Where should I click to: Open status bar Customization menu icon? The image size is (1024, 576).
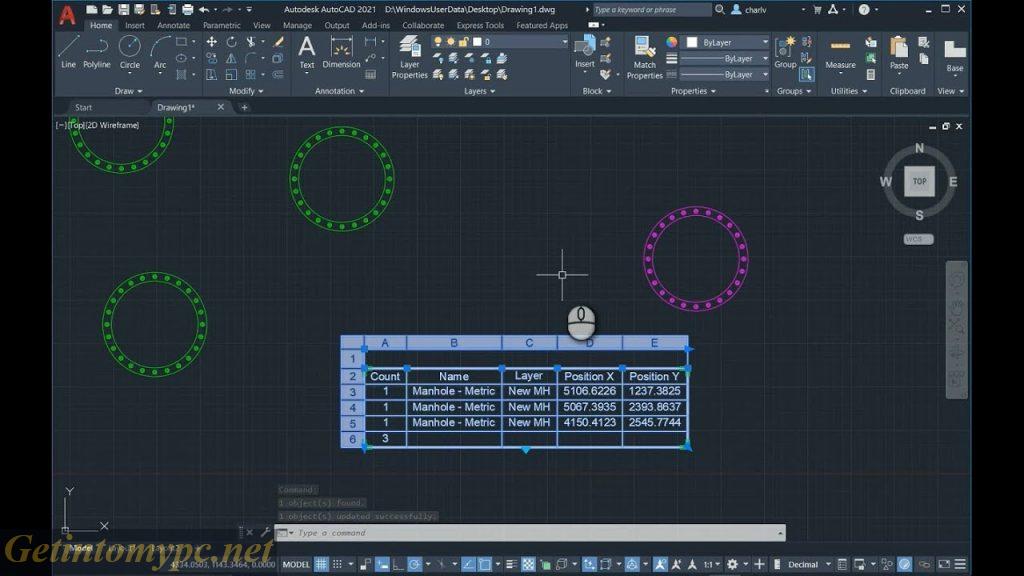tap(960, 564)
